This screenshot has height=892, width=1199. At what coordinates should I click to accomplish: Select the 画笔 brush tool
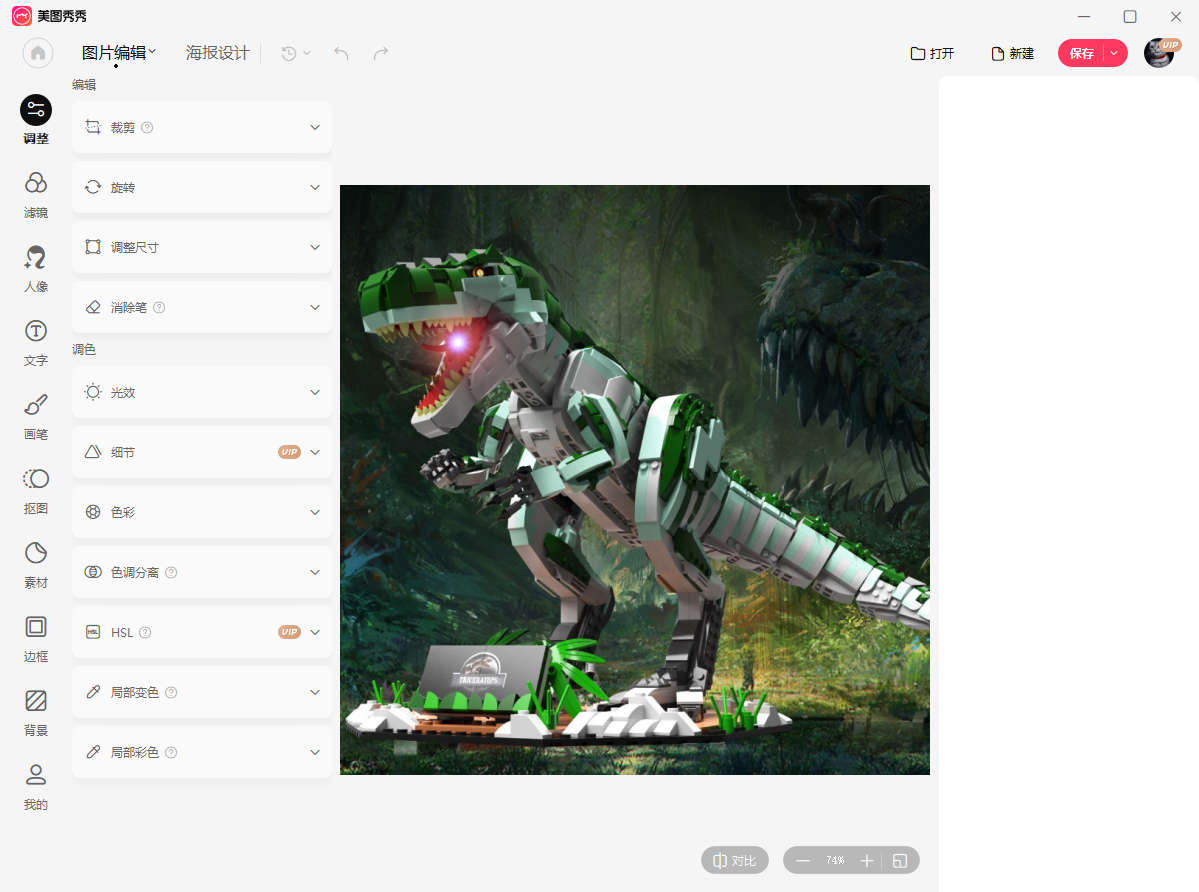(x=36, y=417)
